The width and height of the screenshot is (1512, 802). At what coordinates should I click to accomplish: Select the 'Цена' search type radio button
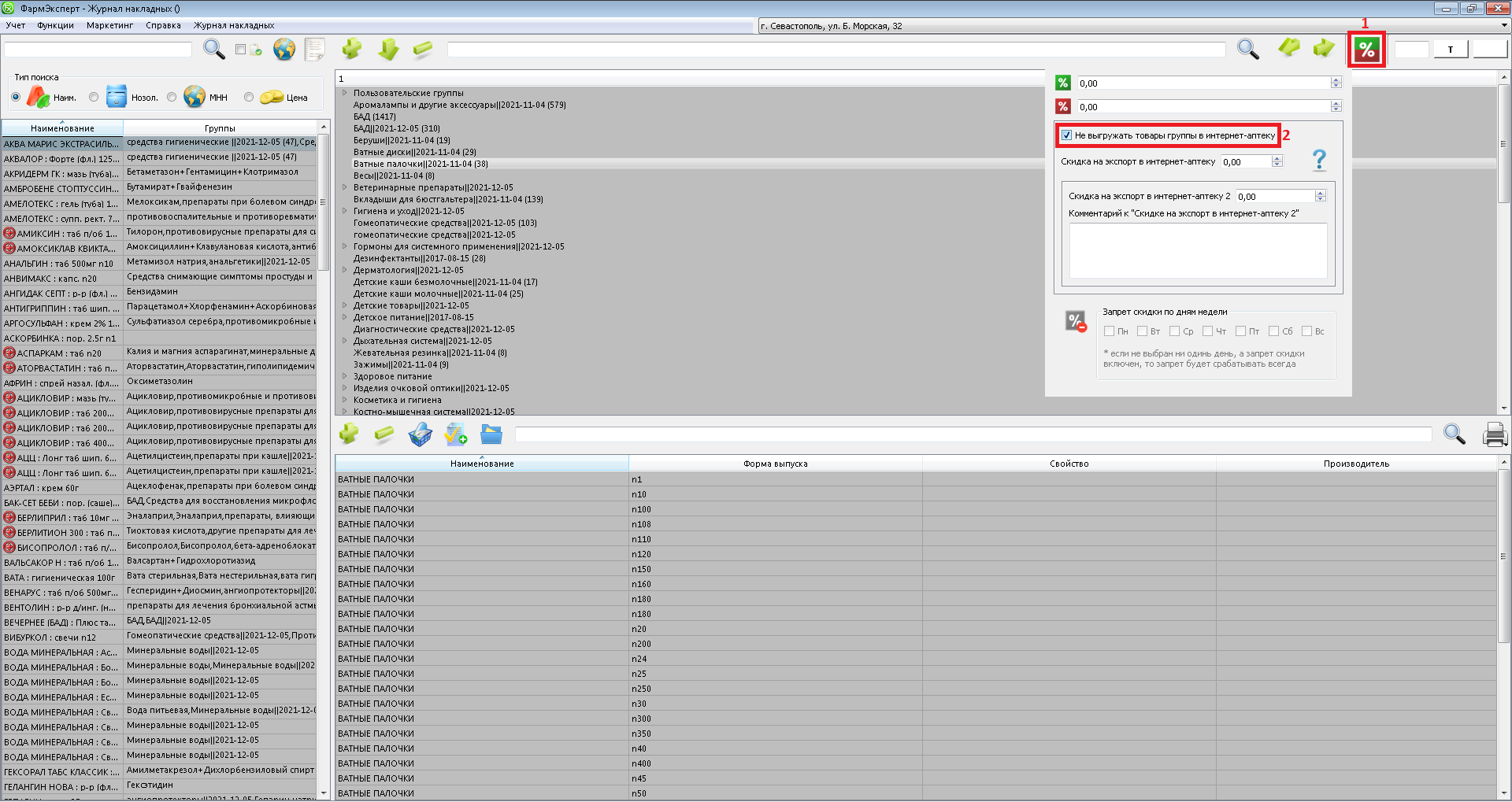249,98
